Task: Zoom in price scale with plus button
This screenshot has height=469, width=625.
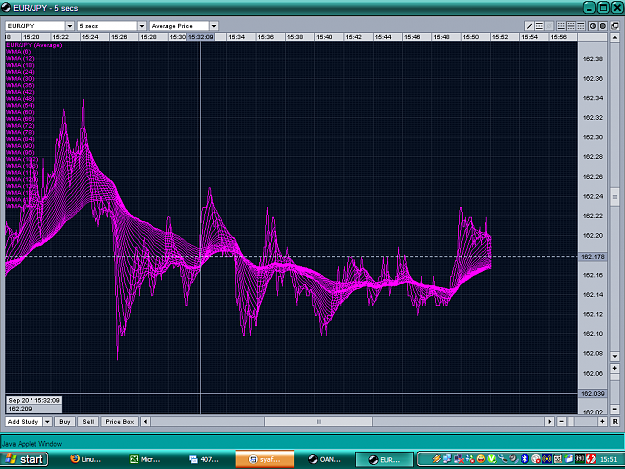Action: coord(615,368)
